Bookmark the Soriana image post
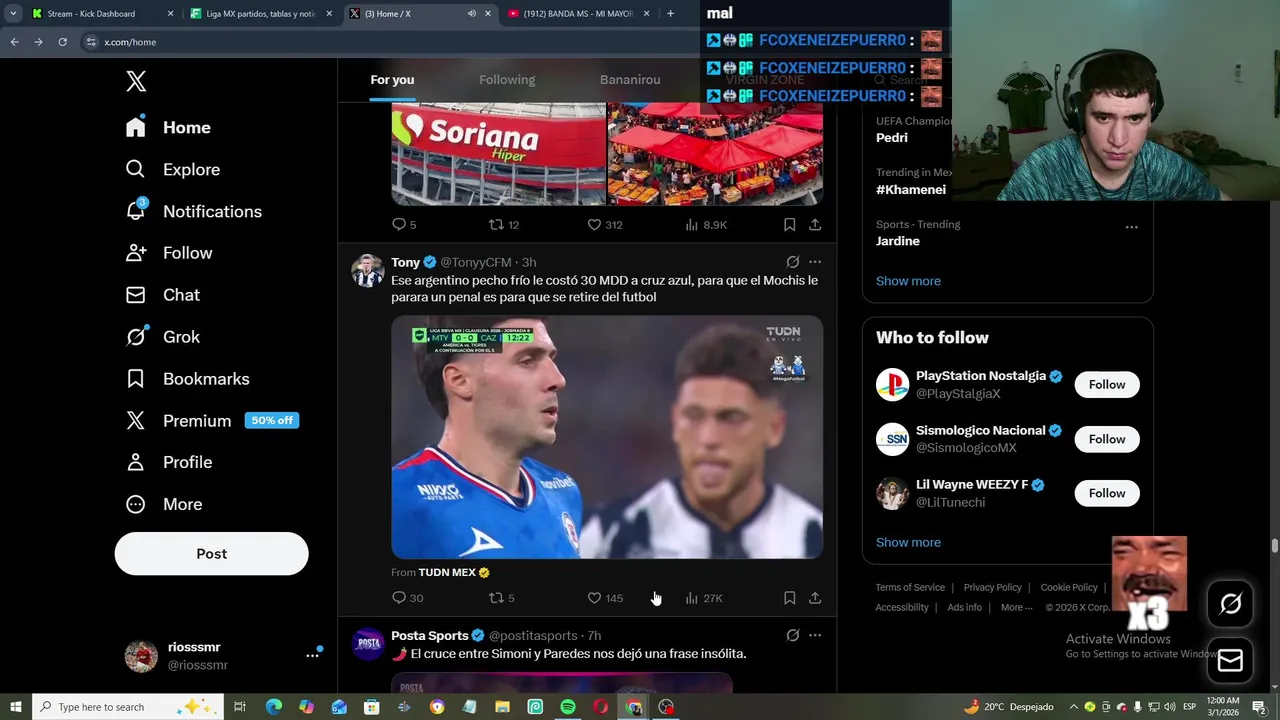1280x720 pixels. point(789,225)
